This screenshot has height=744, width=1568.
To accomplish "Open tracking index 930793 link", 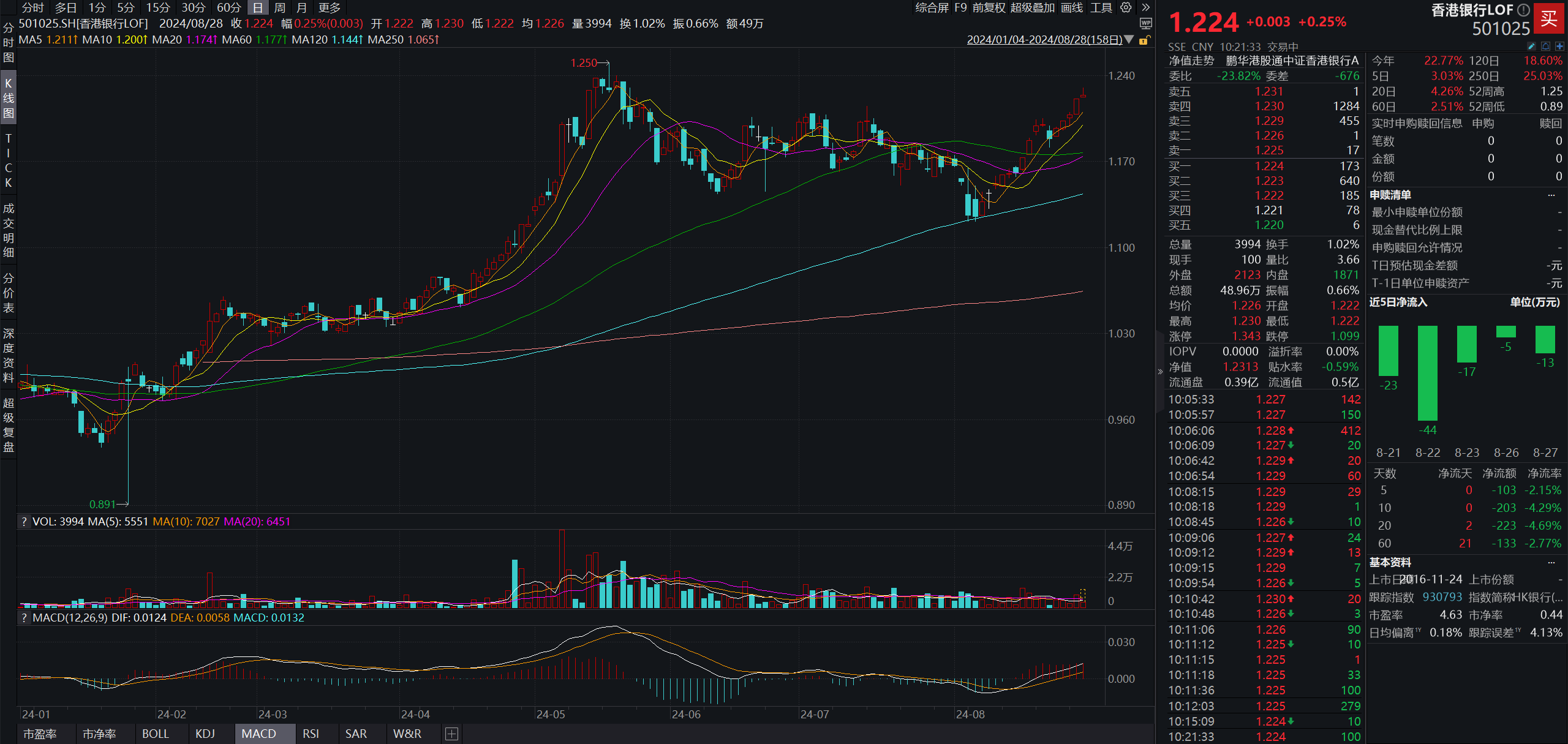I will click(x=1442, y=597).
